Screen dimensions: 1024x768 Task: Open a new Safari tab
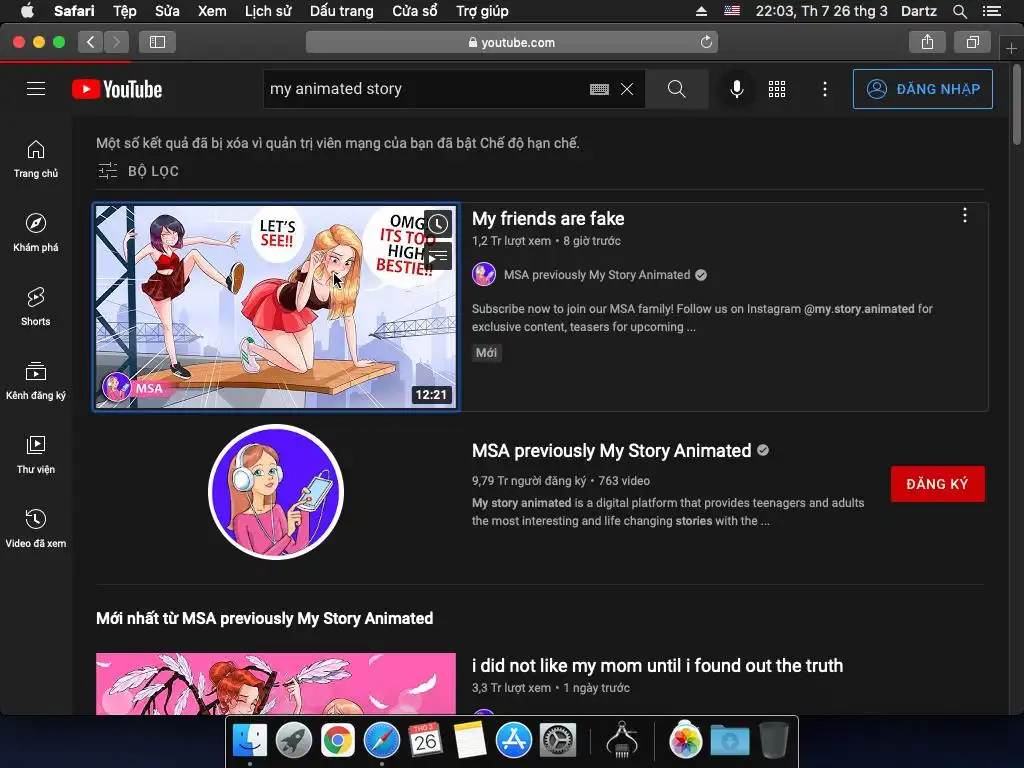pyautogui.click(x=1011, y=48)
